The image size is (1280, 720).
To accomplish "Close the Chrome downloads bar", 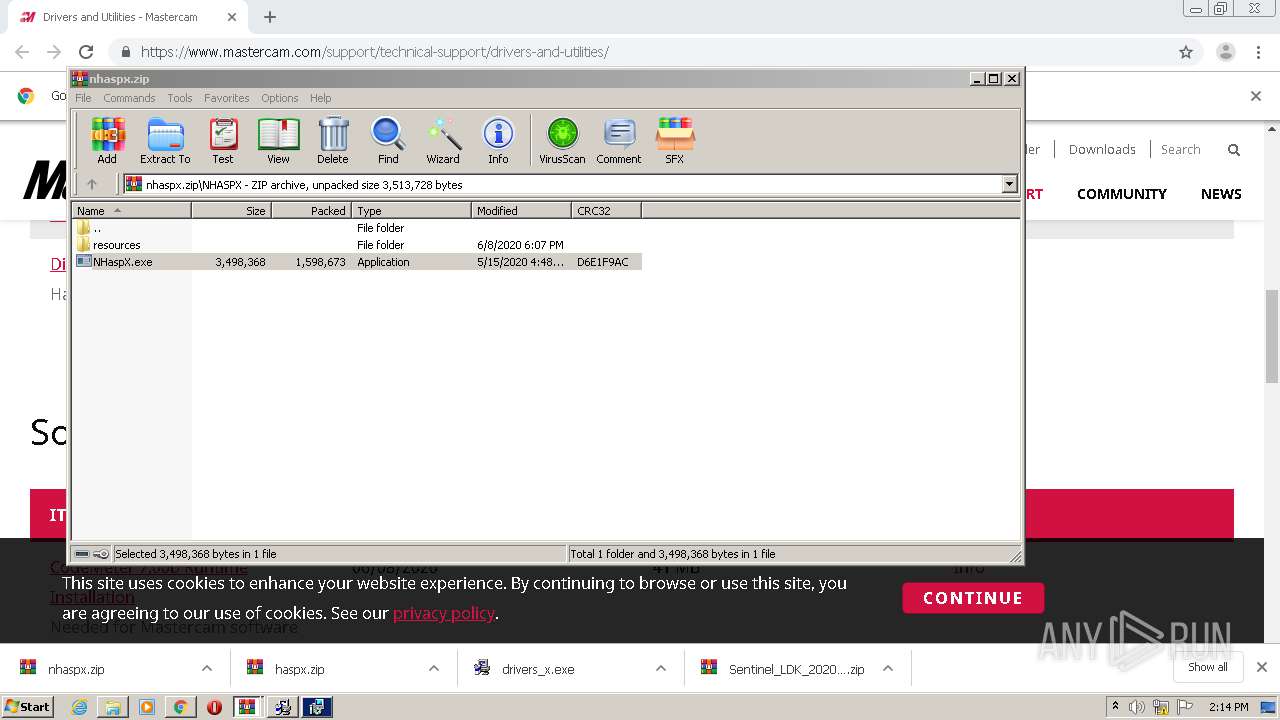I will coord(1261,667).
